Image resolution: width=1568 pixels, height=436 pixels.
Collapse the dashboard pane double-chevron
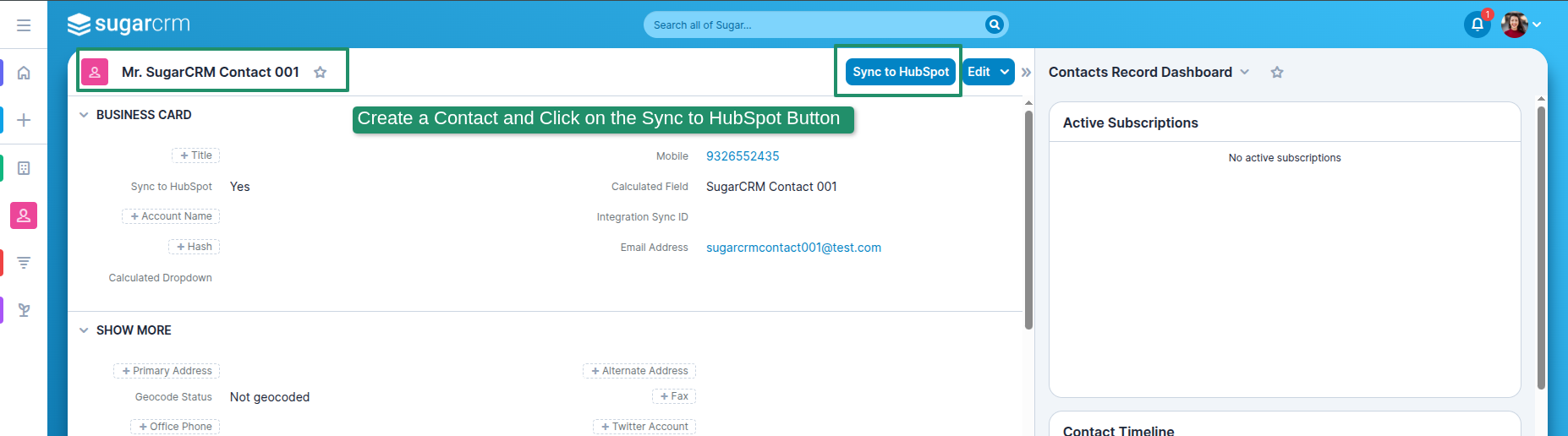pyautogui.click(x=1026, y=72)
